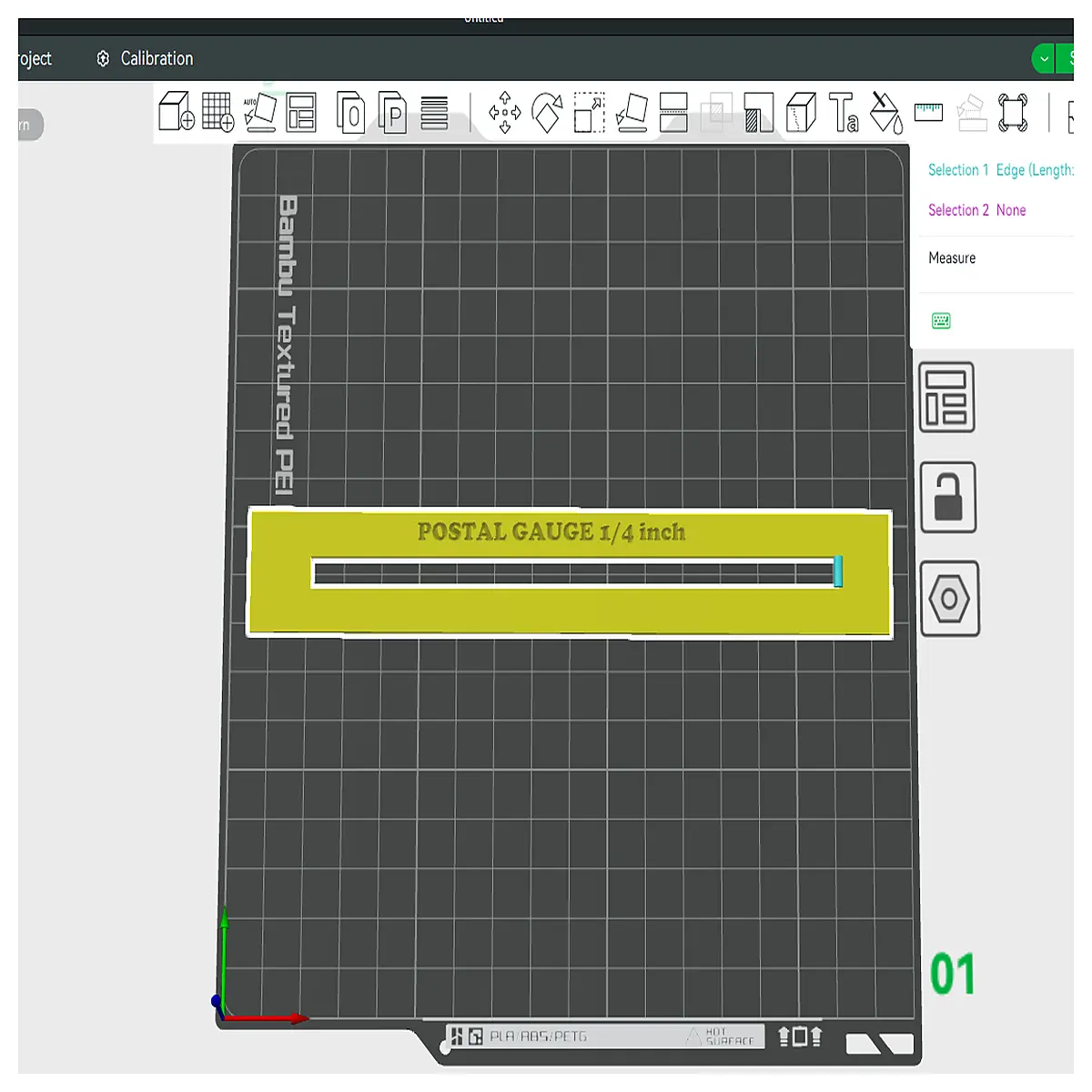Click the Split to parts icon
Screen dimensions: 1092x1092
coord(391,112)
